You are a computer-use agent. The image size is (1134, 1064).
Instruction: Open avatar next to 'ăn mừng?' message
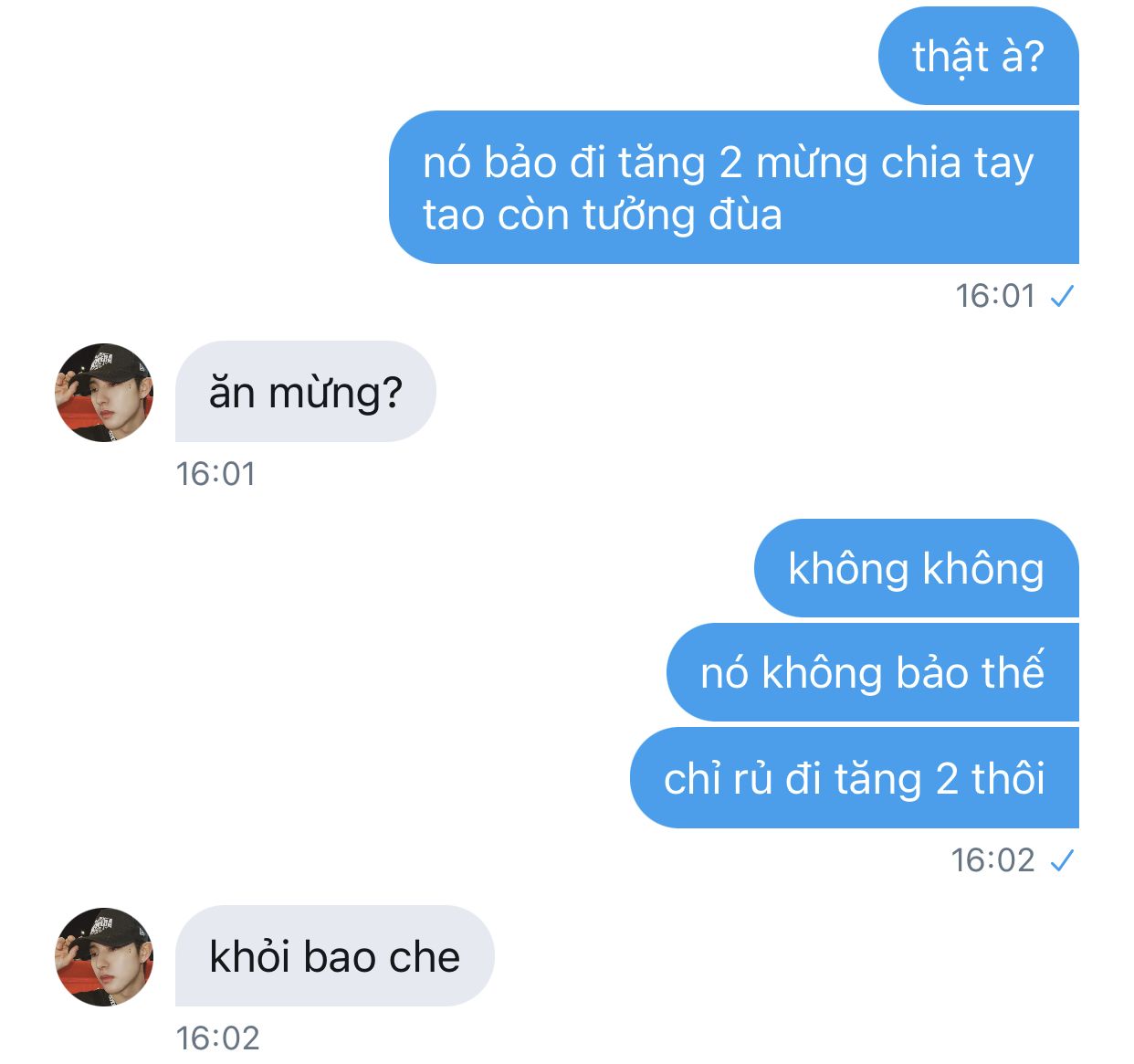[105, 393]
